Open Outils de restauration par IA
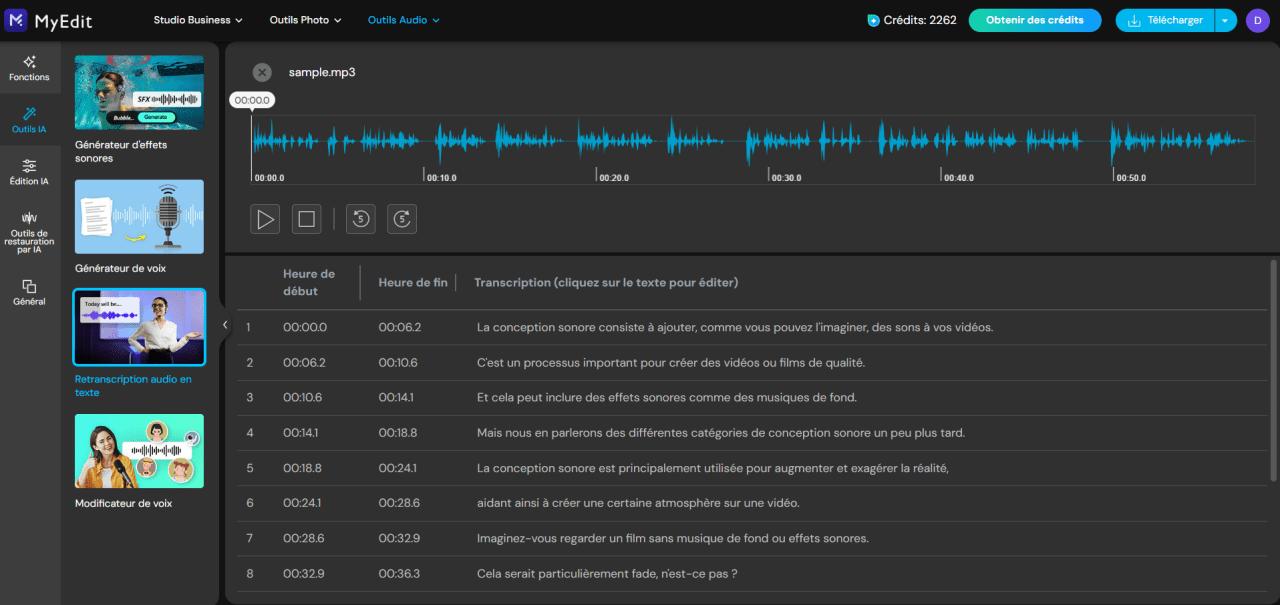 point(29,229)
